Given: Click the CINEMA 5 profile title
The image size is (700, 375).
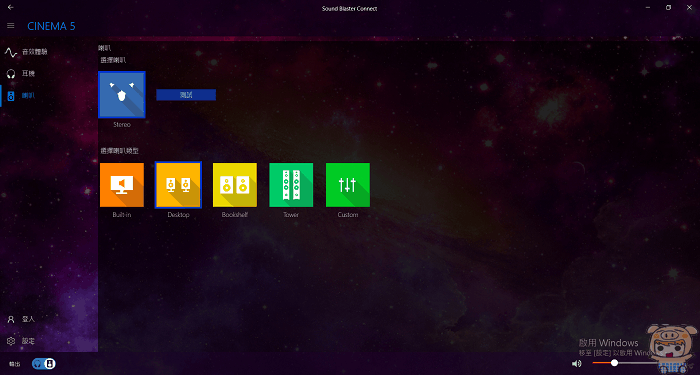Looking at the screenshot, I should (x=51, y=26).
